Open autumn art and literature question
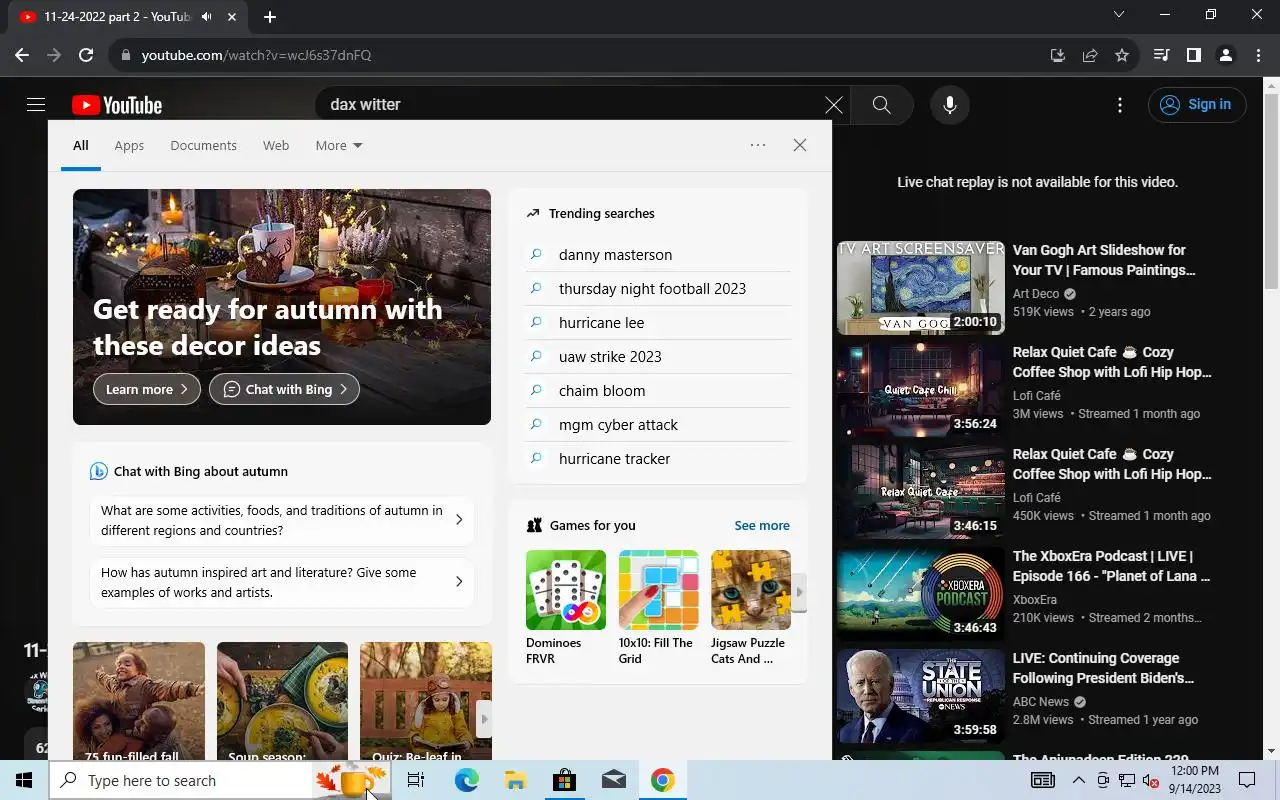The image size is (1280, 800). [x=282, y=582]
